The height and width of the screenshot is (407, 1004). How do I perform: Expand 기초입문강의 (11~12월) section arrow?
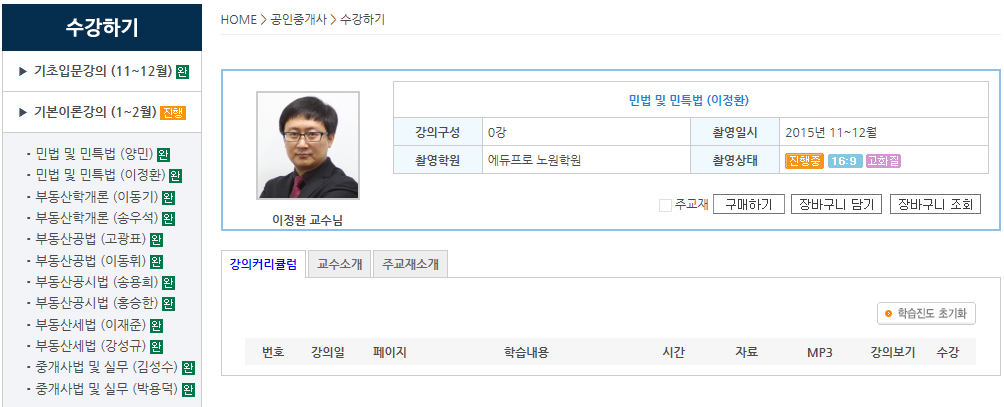[x=23, y=71]
